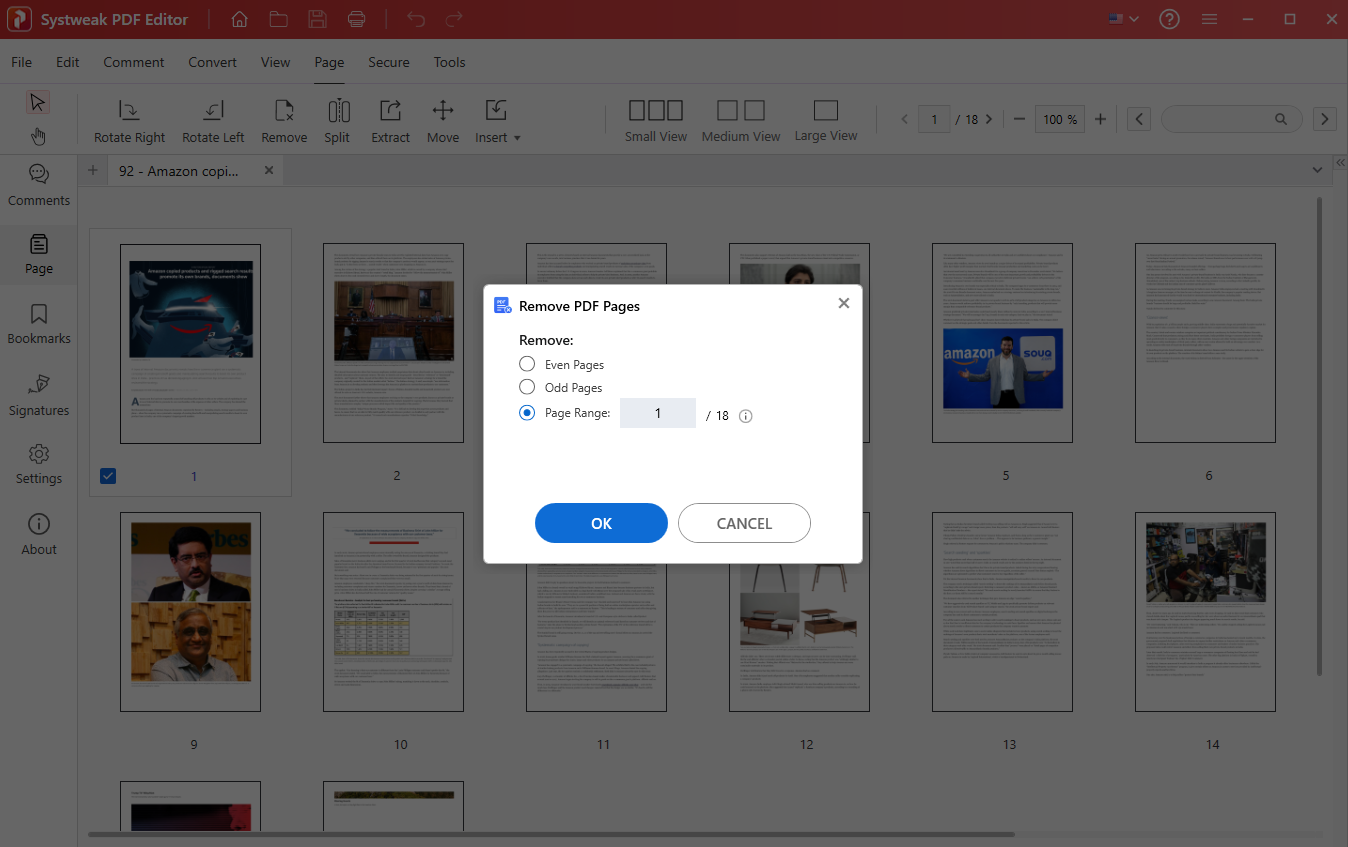Open the Bookmarks sidebar panel

[x=39, y=324]
